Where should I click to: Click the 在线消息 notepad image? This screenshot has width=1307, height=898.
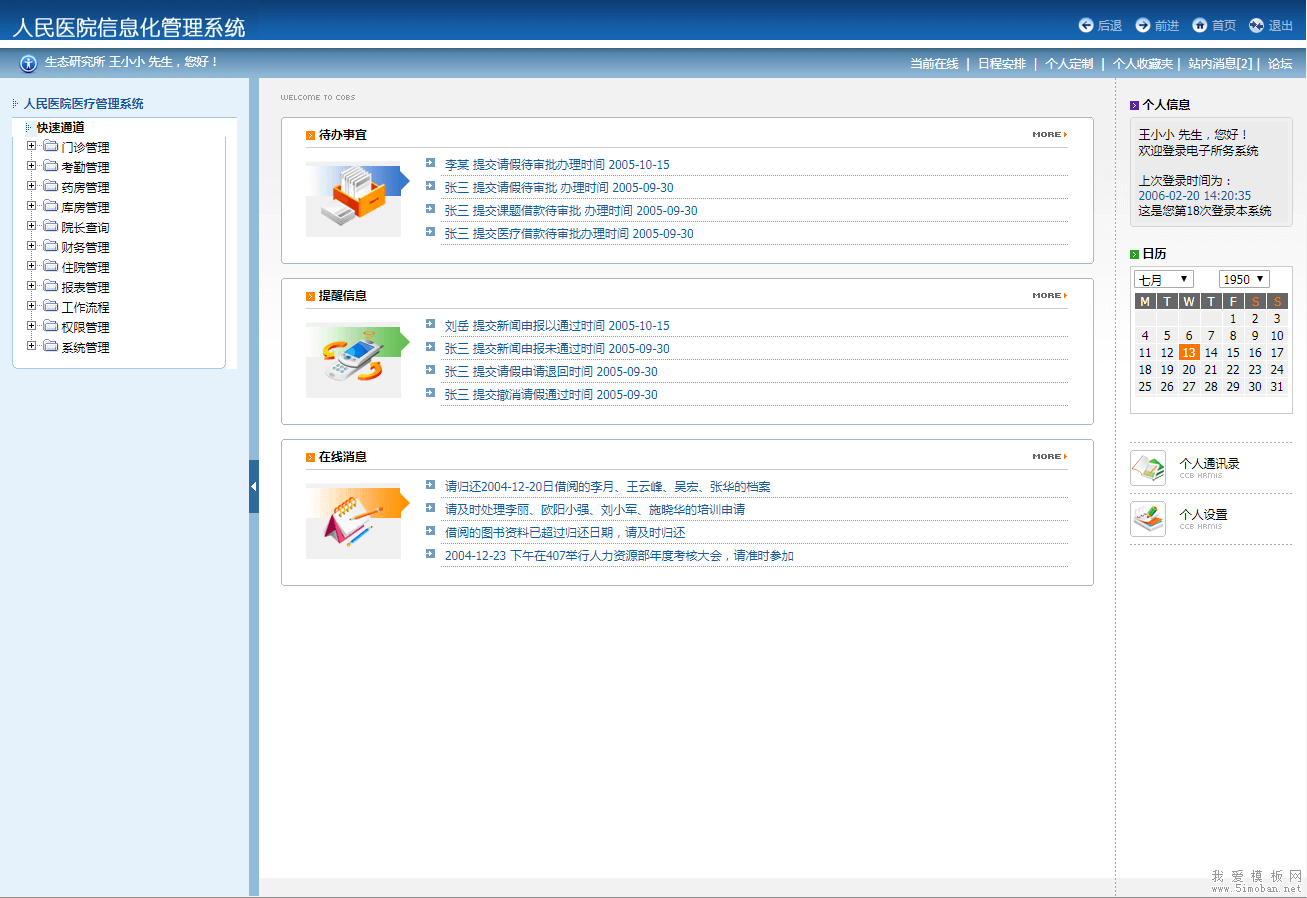pos(353,521)
